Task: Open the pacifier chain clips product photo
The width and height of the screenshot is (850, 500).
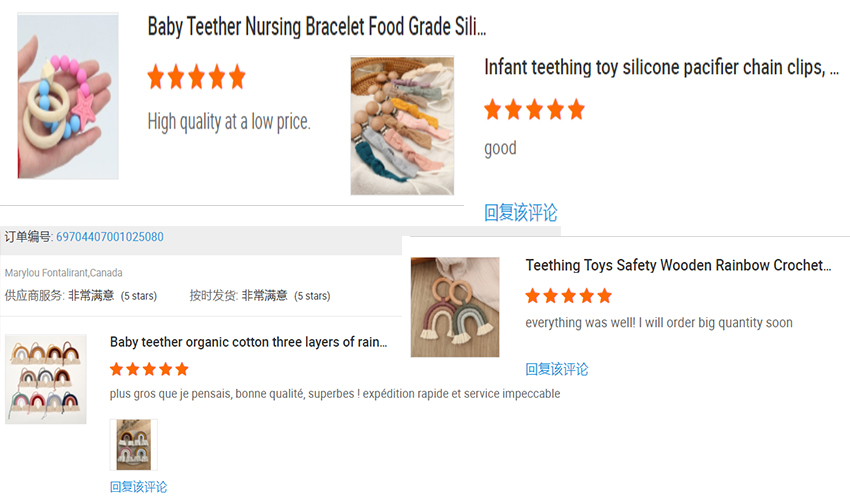Action: (x=402, y=125)
